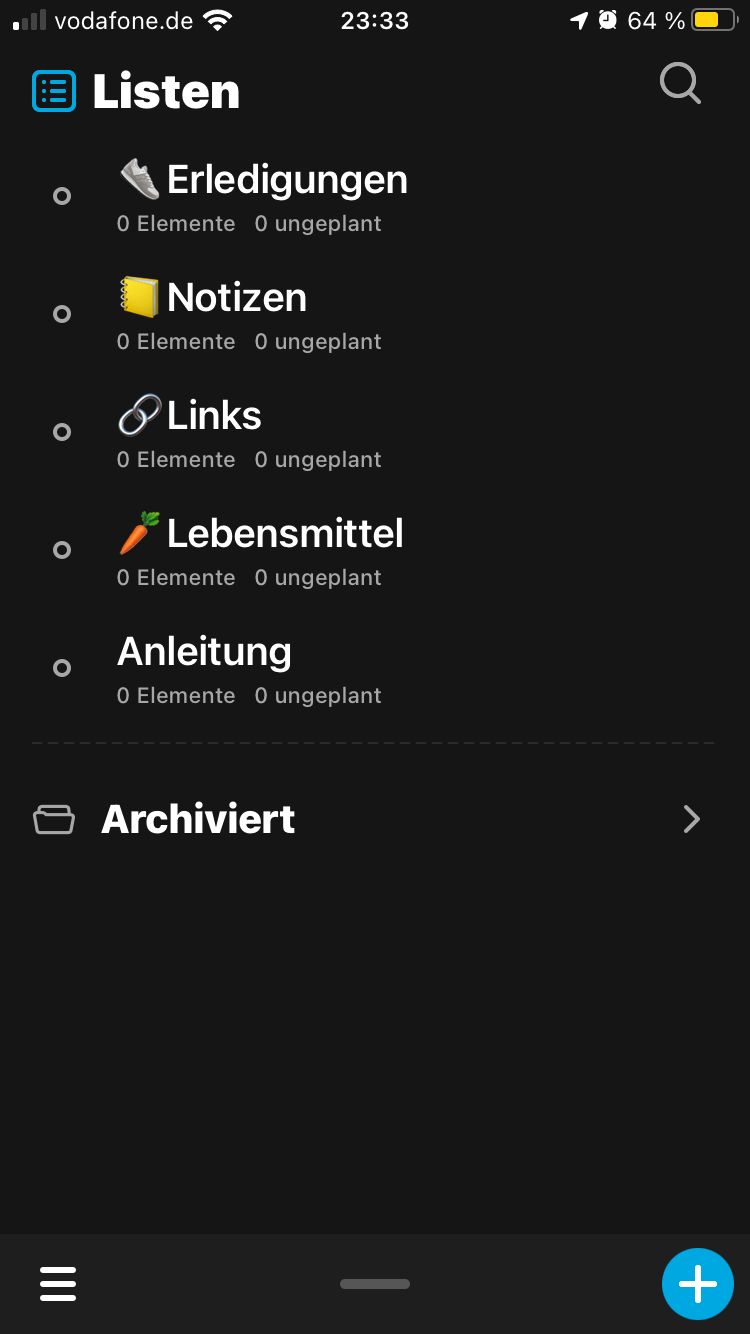
Task: Tap the search magnifier icon
Action: pos(680,84)
